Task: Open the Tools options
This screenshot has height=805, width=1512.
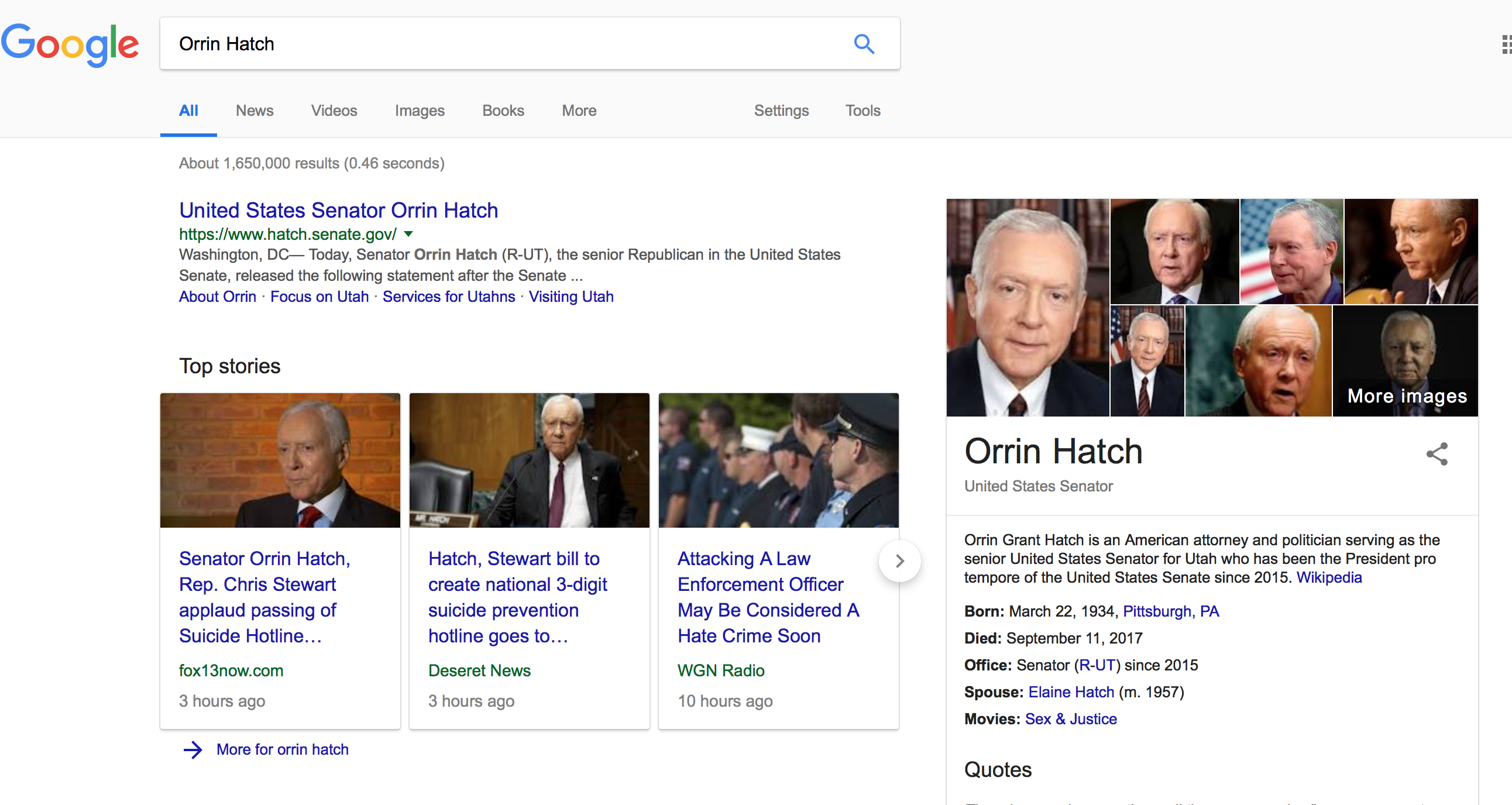Action: (x=862, y=111)
